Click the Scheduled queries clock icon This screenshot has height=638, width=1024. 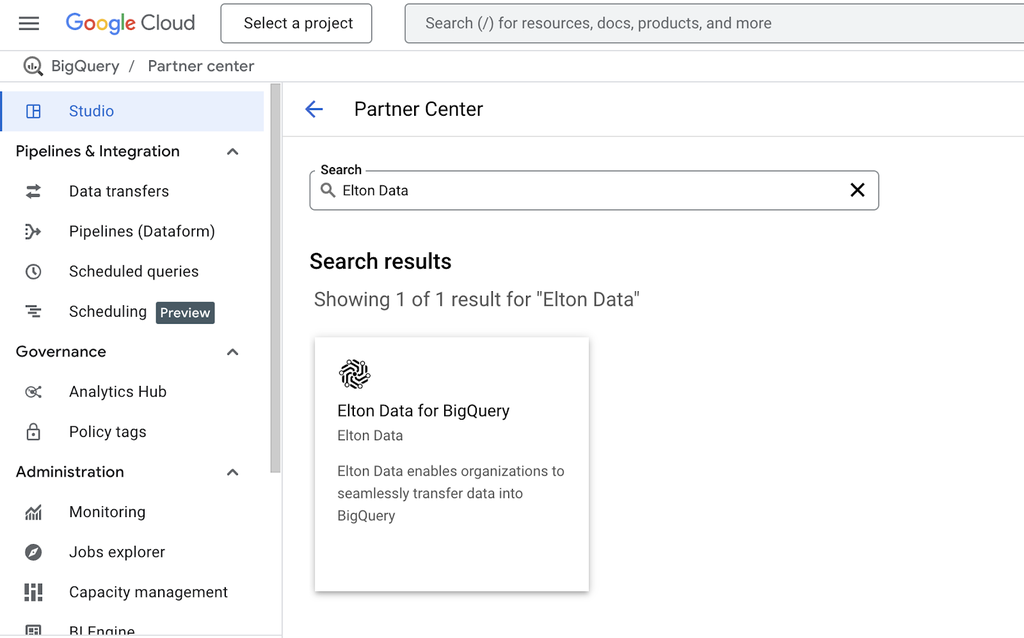click(33, 271)
